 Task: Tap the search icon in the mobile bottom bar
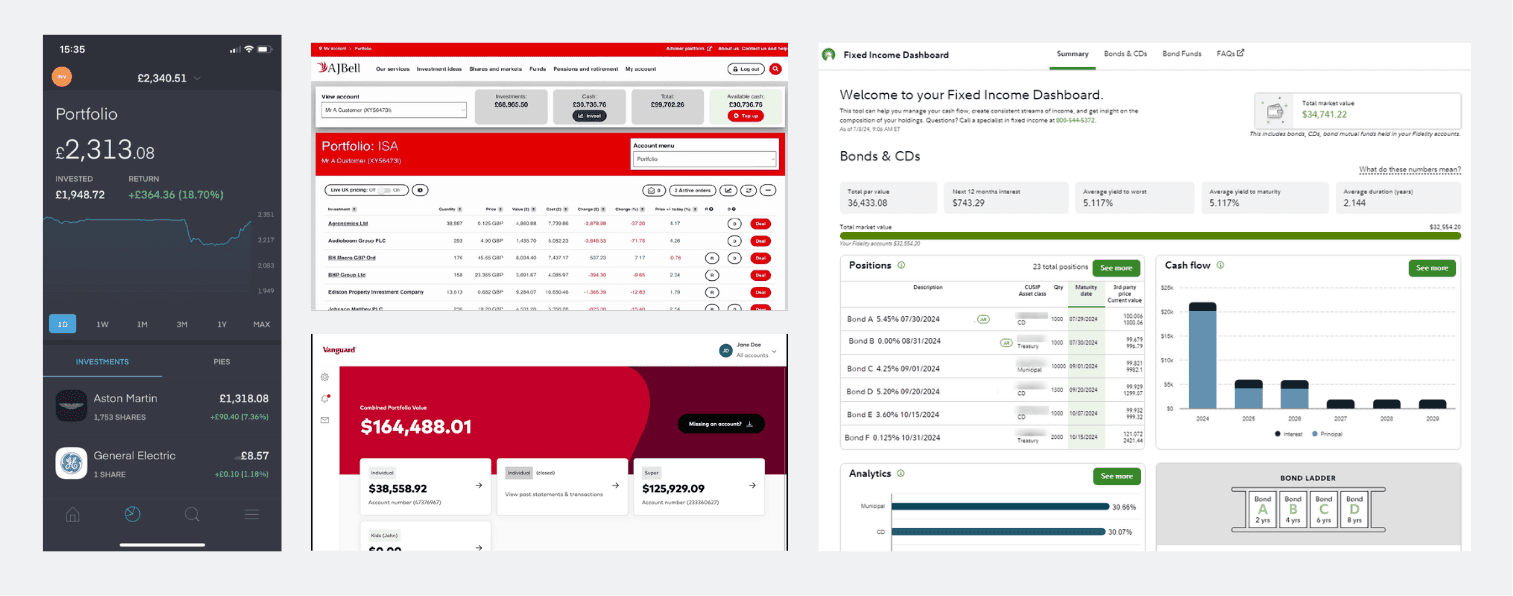tap(192, 515)
